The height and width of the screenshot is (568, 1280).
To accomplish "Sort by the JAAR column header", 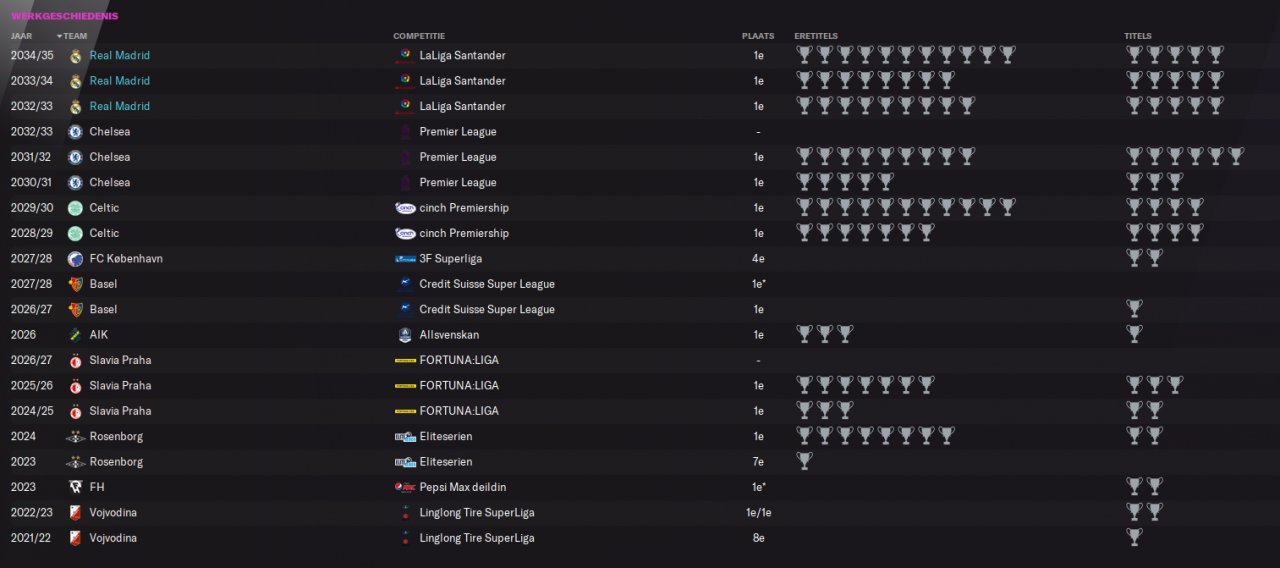I will 22,36.
